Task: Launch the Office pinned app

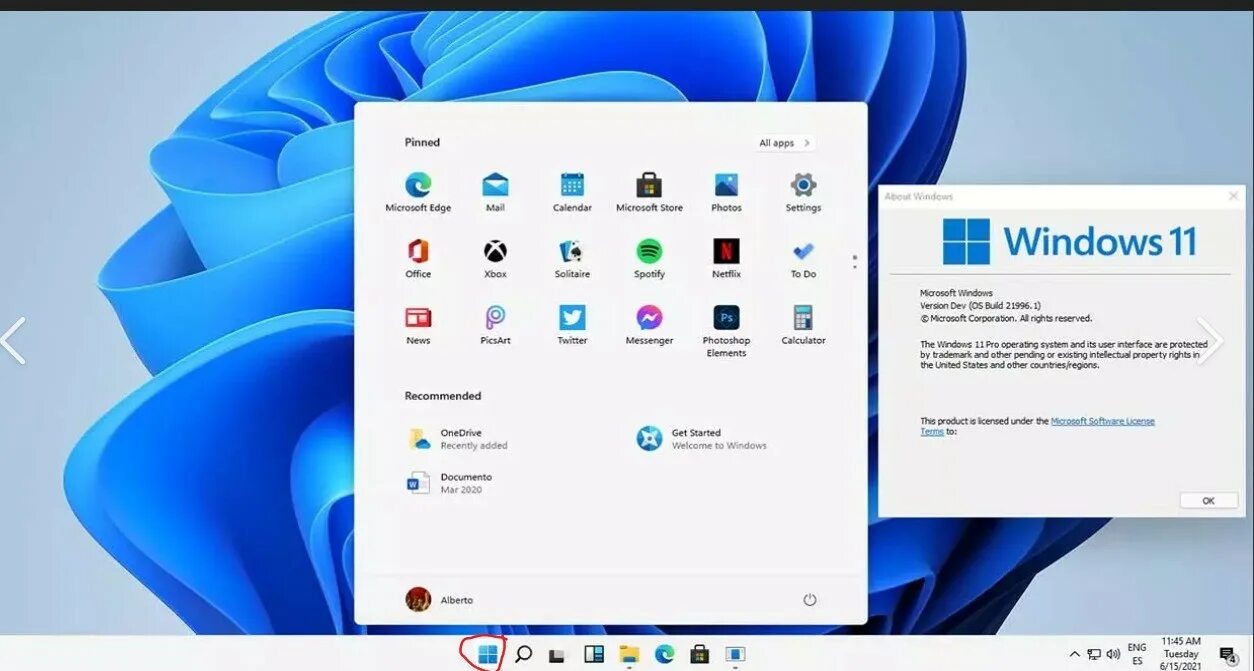Action: (418, 258)
